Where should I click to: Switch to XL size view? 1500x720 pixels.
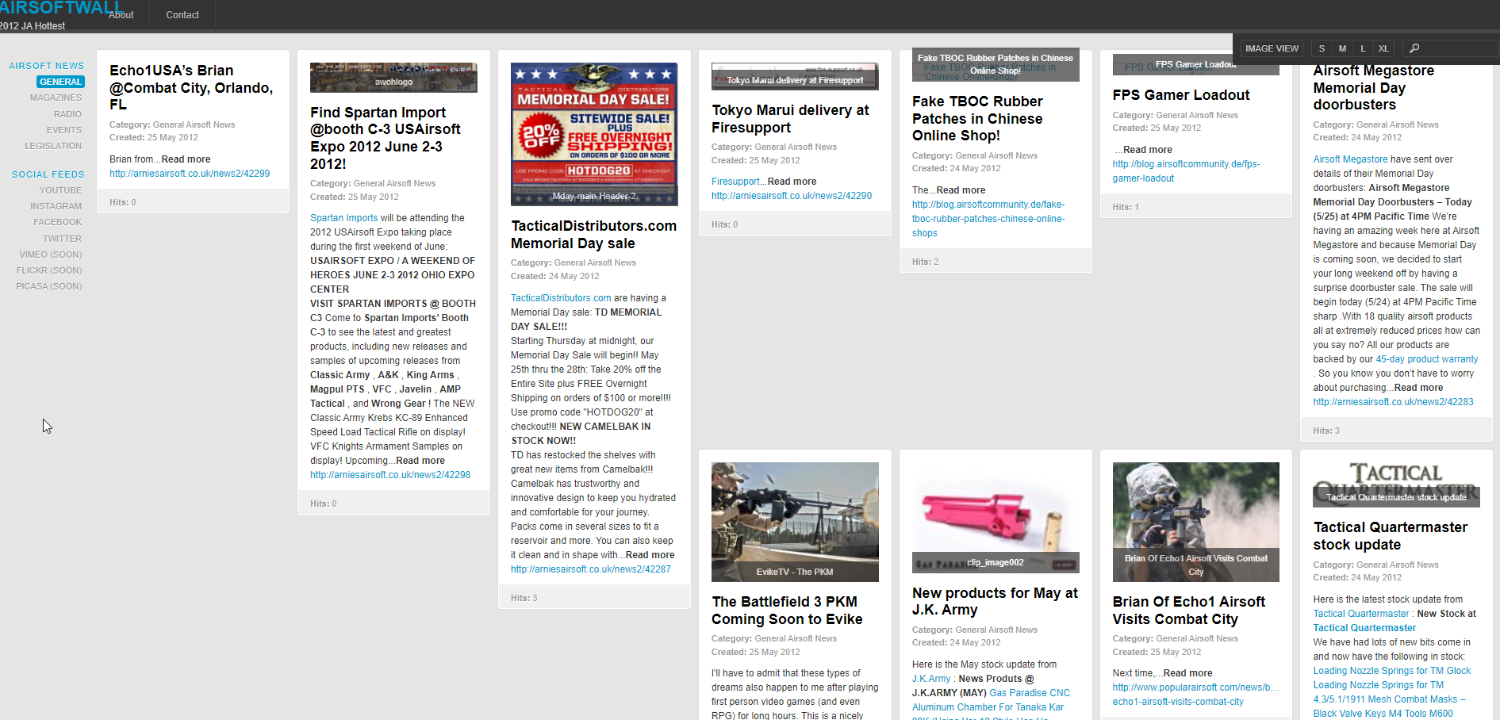point(1383,48)
